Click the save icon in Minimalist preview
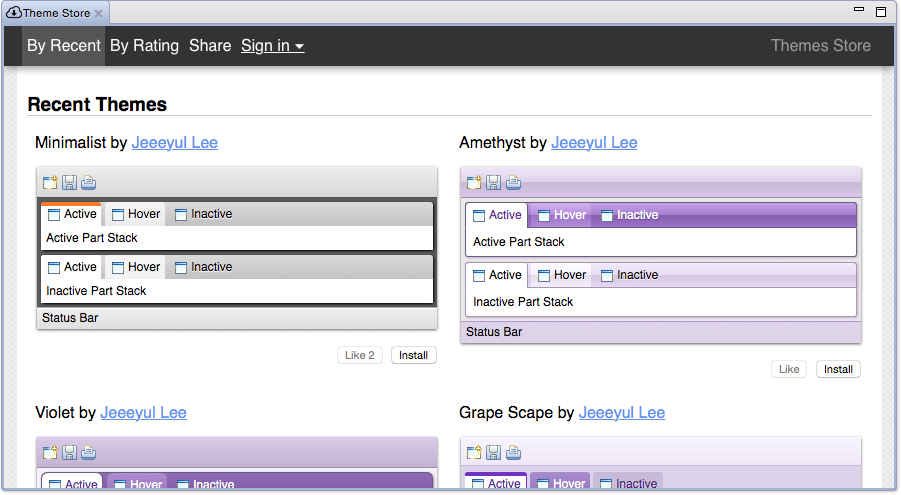The image size is (901, 495). tap(69, 182)
